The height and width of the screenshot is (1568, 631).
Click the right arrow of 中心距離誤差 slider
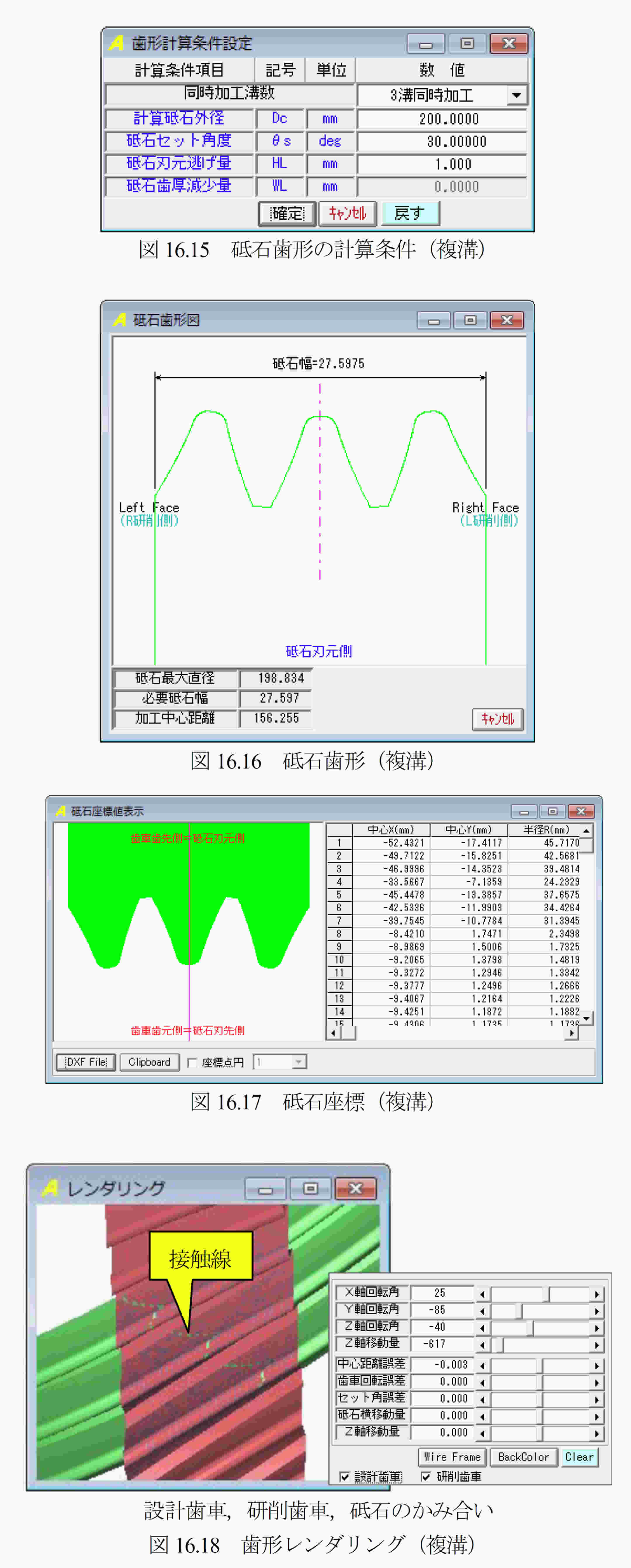(597, 1366)
